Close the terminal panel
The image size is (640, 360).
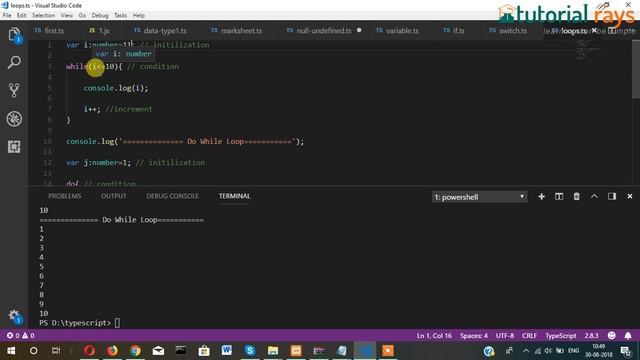pyautogui.click(x=629, y=197)
